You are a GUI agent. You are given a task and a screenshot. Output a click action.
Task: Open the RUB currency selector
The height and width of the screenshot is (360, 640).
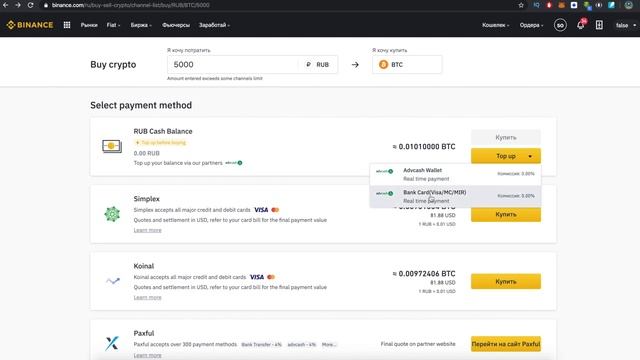[x=318, y=64]
